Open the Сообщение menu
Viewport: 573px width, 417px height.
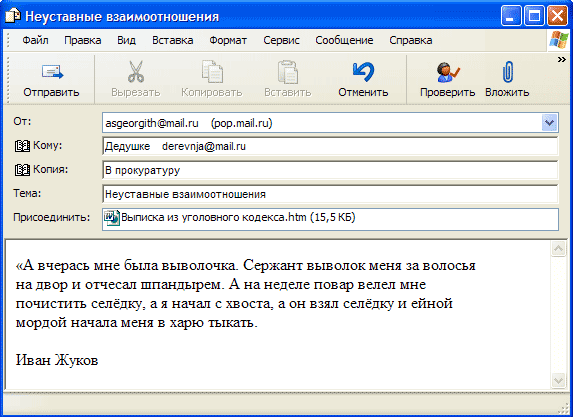coord(344,40)
